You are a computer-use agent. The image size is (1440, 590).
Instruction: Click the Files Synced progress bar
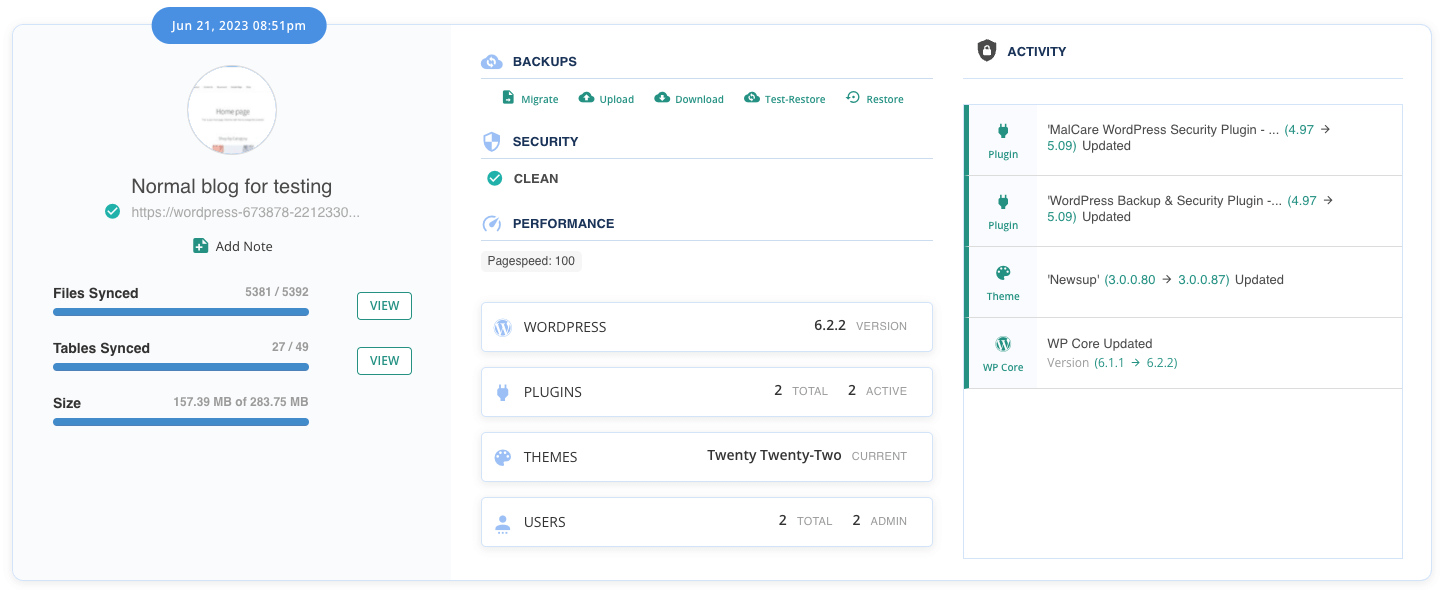pos(181,312)
